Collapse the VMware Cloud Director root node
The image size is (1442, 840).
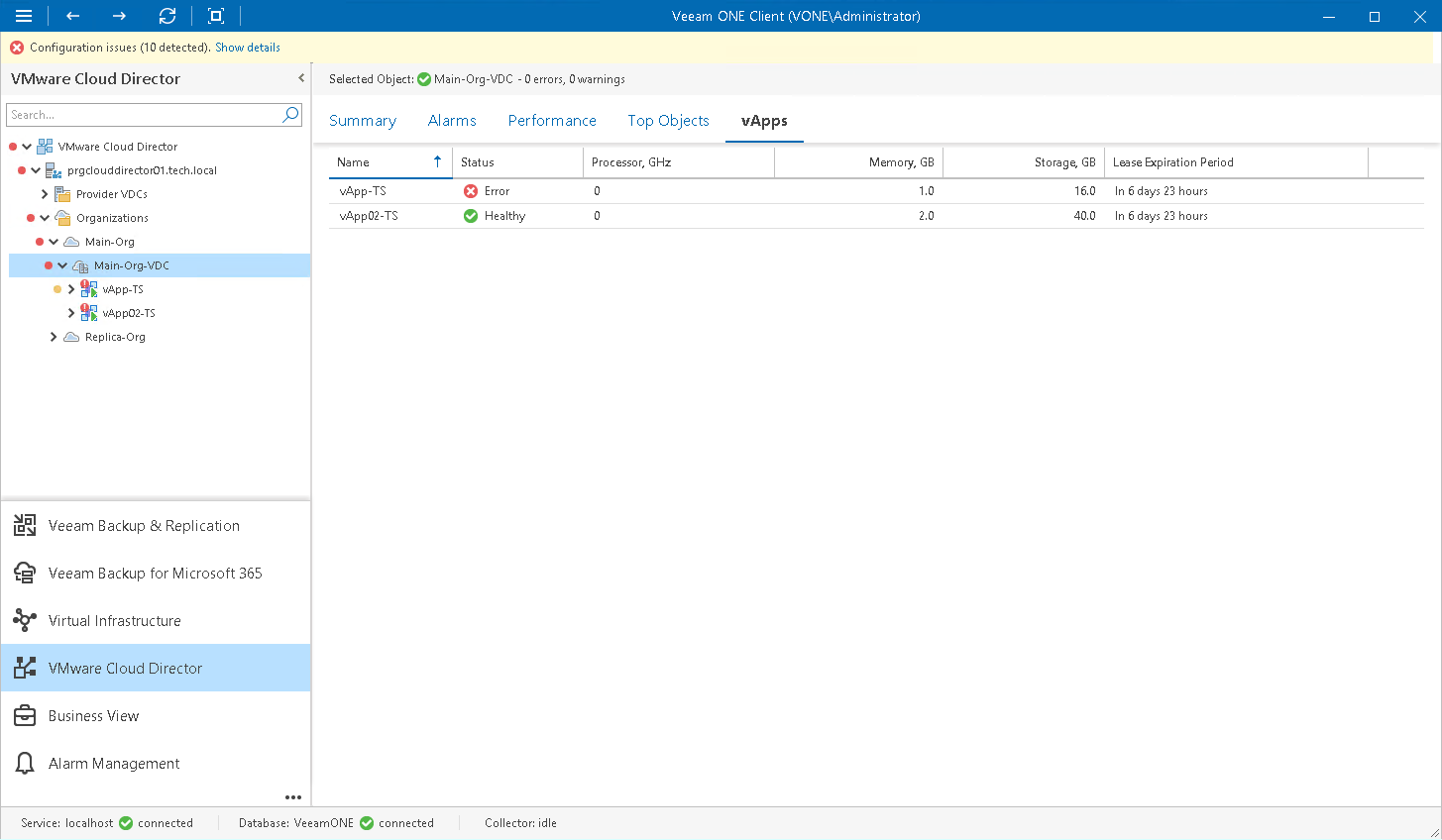point(27,147)
